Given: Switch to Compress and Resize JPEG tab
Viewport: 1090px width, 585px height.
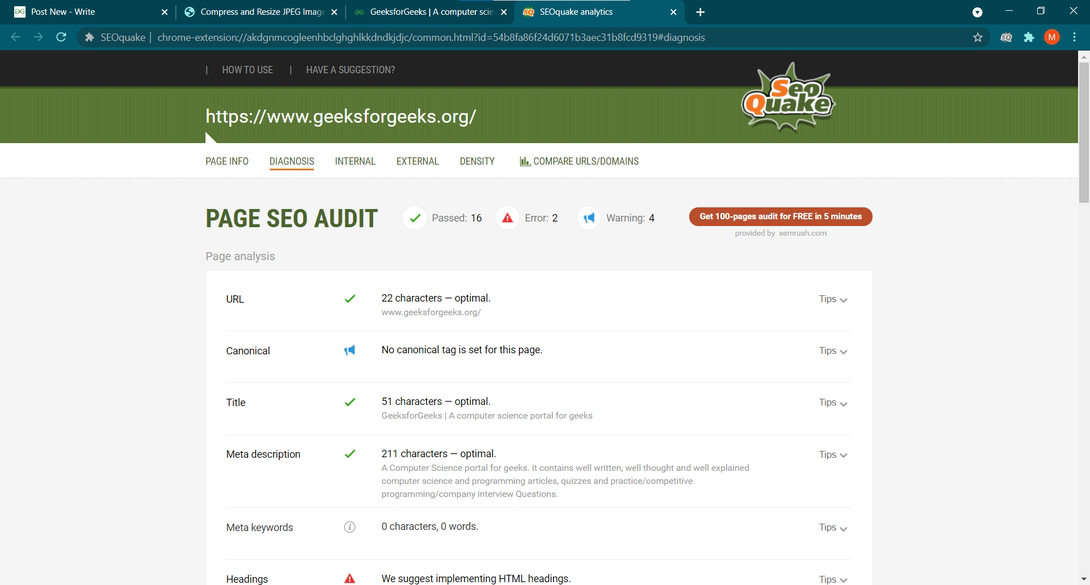Looking at the screenshot, I should point(261,12).
